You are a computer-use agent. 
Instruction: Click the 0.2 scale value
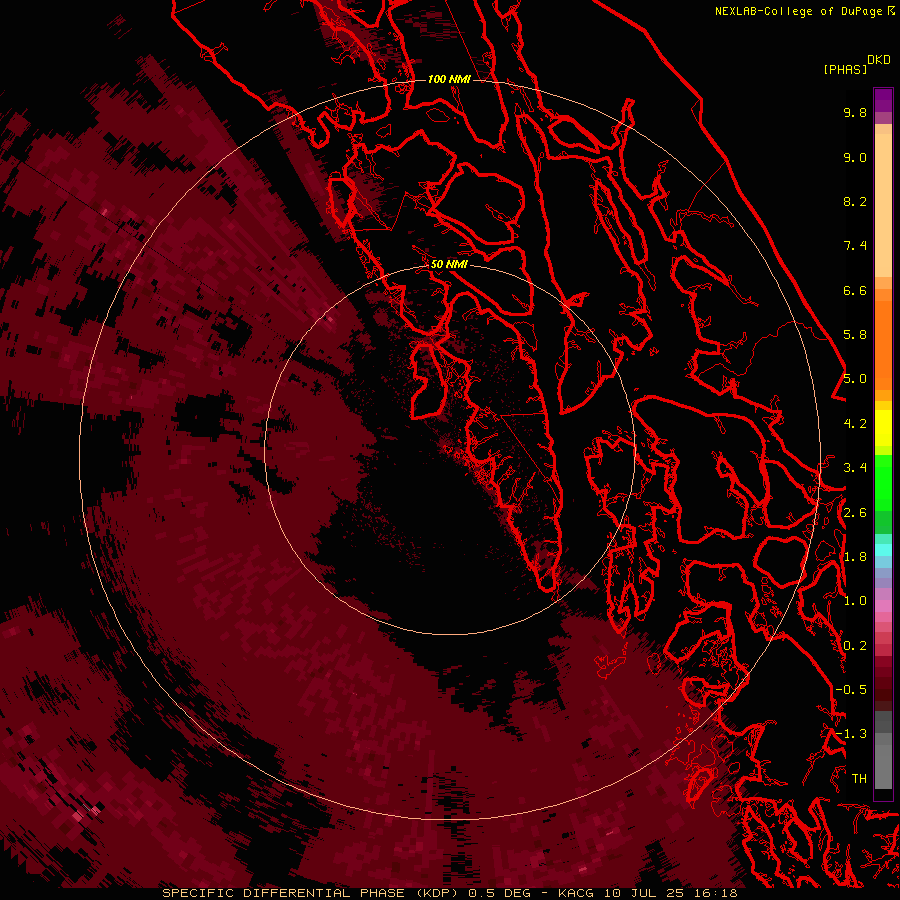855,646
